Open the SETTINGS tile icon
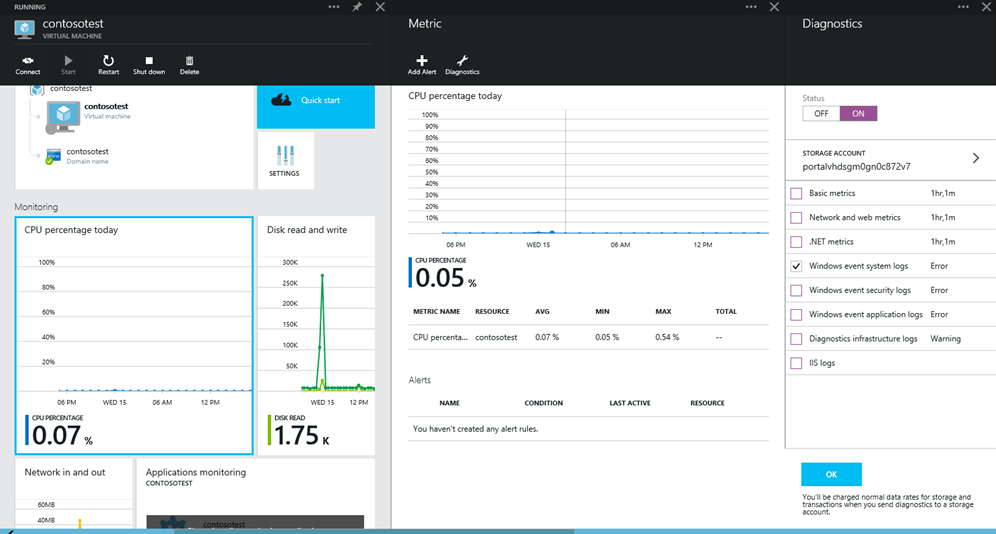This screenshot has height=534, width=996. coord(285,156)
